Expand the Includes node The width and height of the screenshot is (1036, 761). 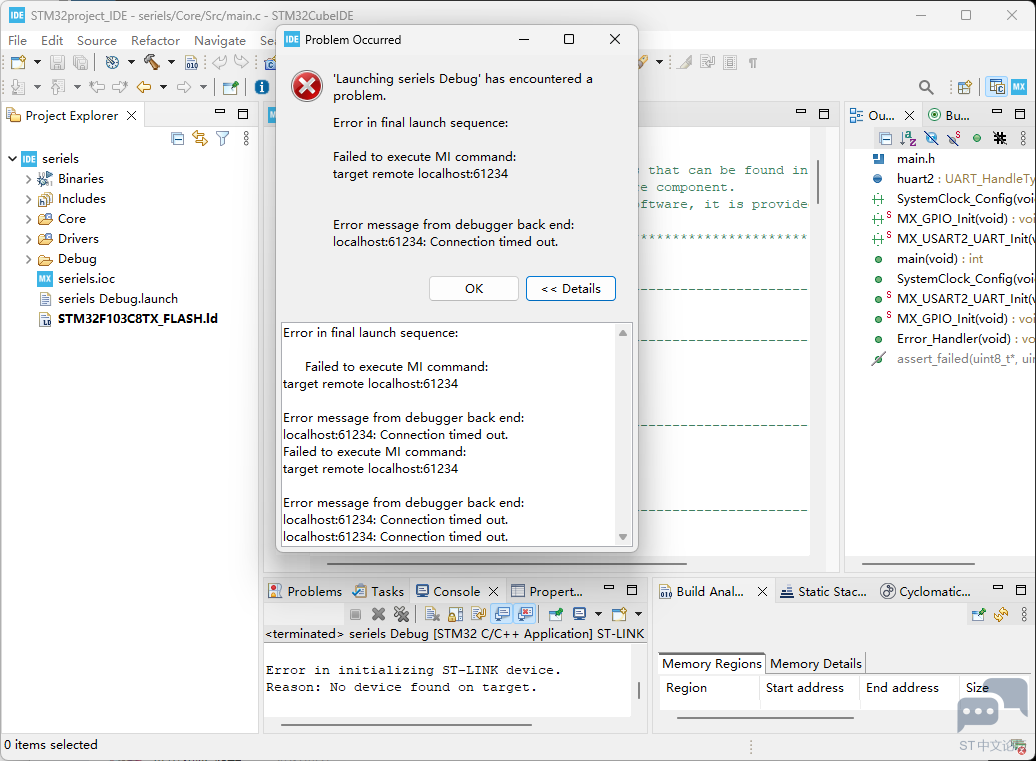click(28, 199)
